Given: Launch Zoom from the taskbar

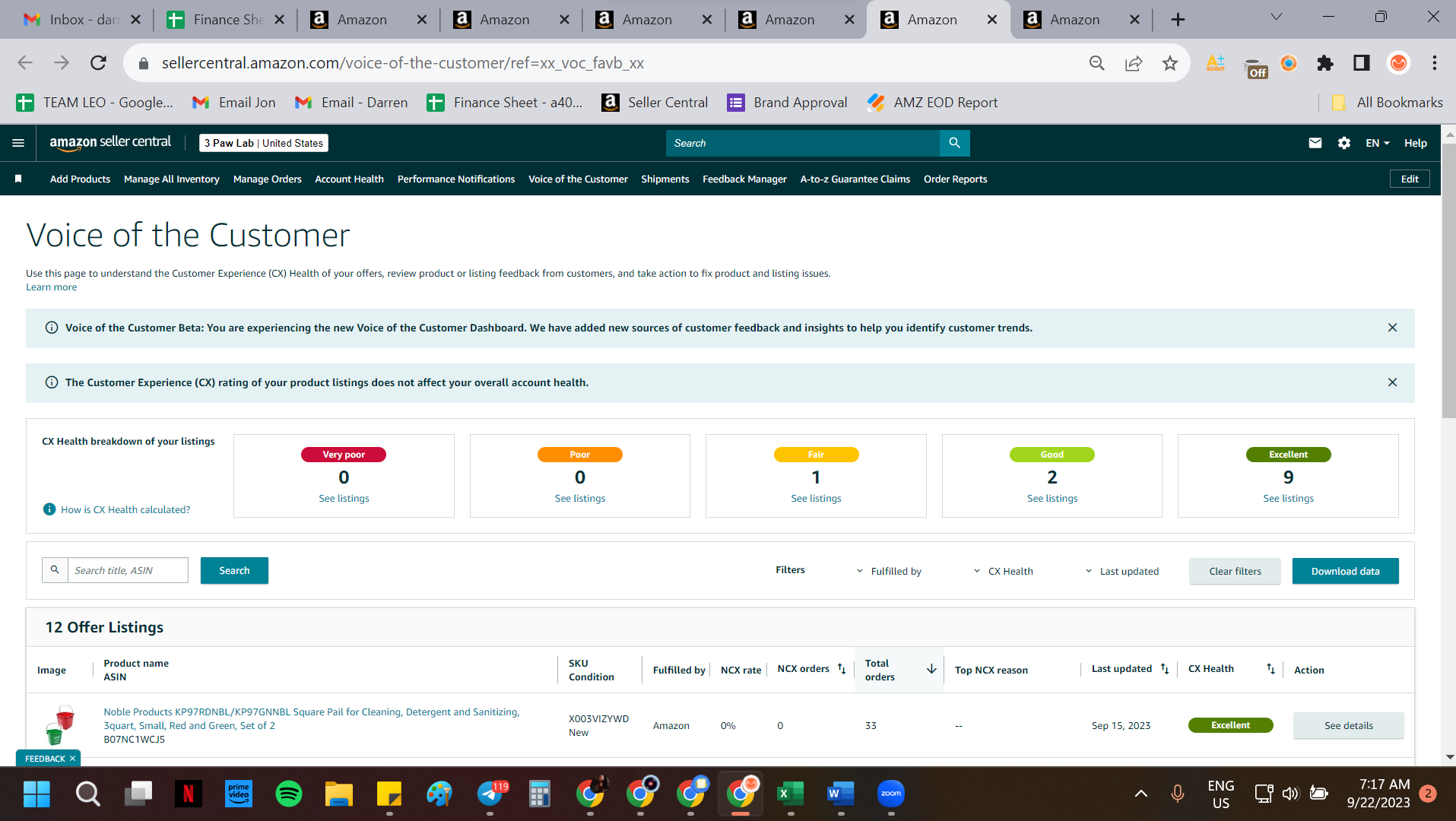Looking at the screenshot, I should (891, 794).
